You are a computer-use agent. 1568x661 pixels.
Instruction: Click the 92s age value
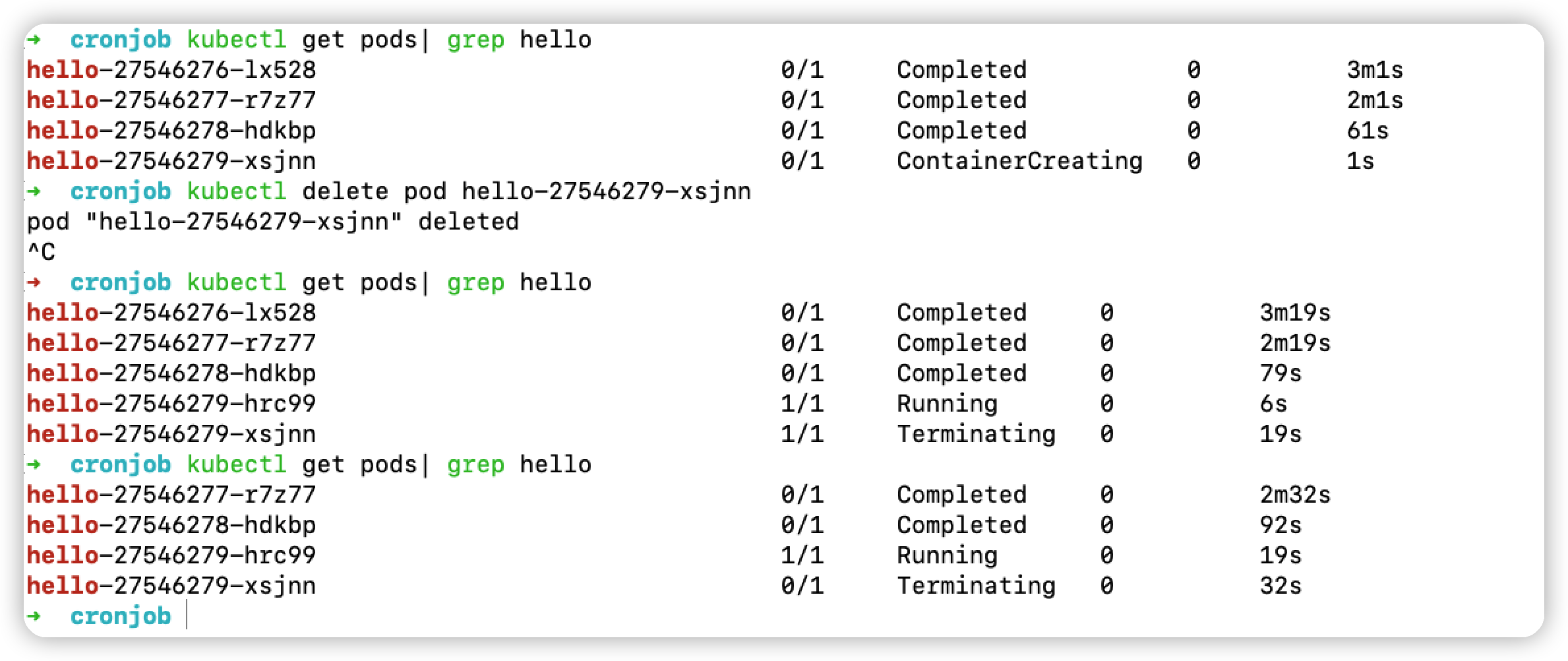pos(1281,526)
